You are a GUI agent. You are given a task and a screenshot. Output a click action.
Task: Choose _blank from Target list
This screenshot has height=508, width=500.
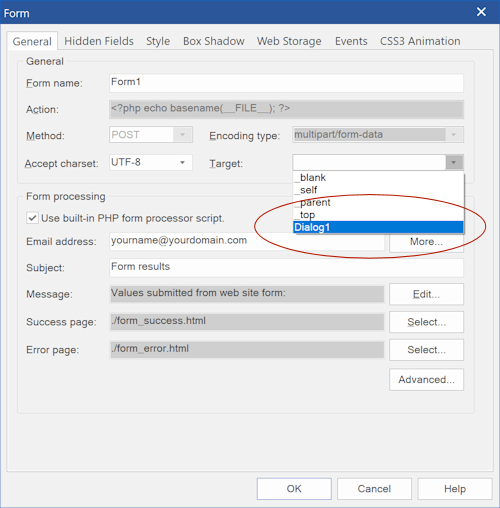tap(378, 178)
